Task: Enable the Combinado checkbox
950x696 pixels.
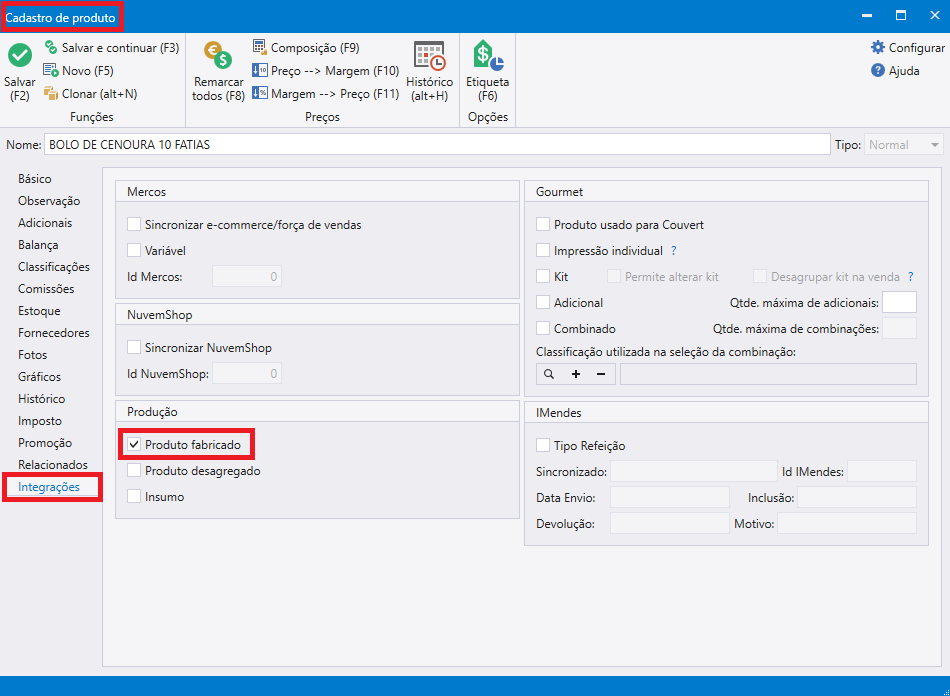Action: click(x=543, y=329)
